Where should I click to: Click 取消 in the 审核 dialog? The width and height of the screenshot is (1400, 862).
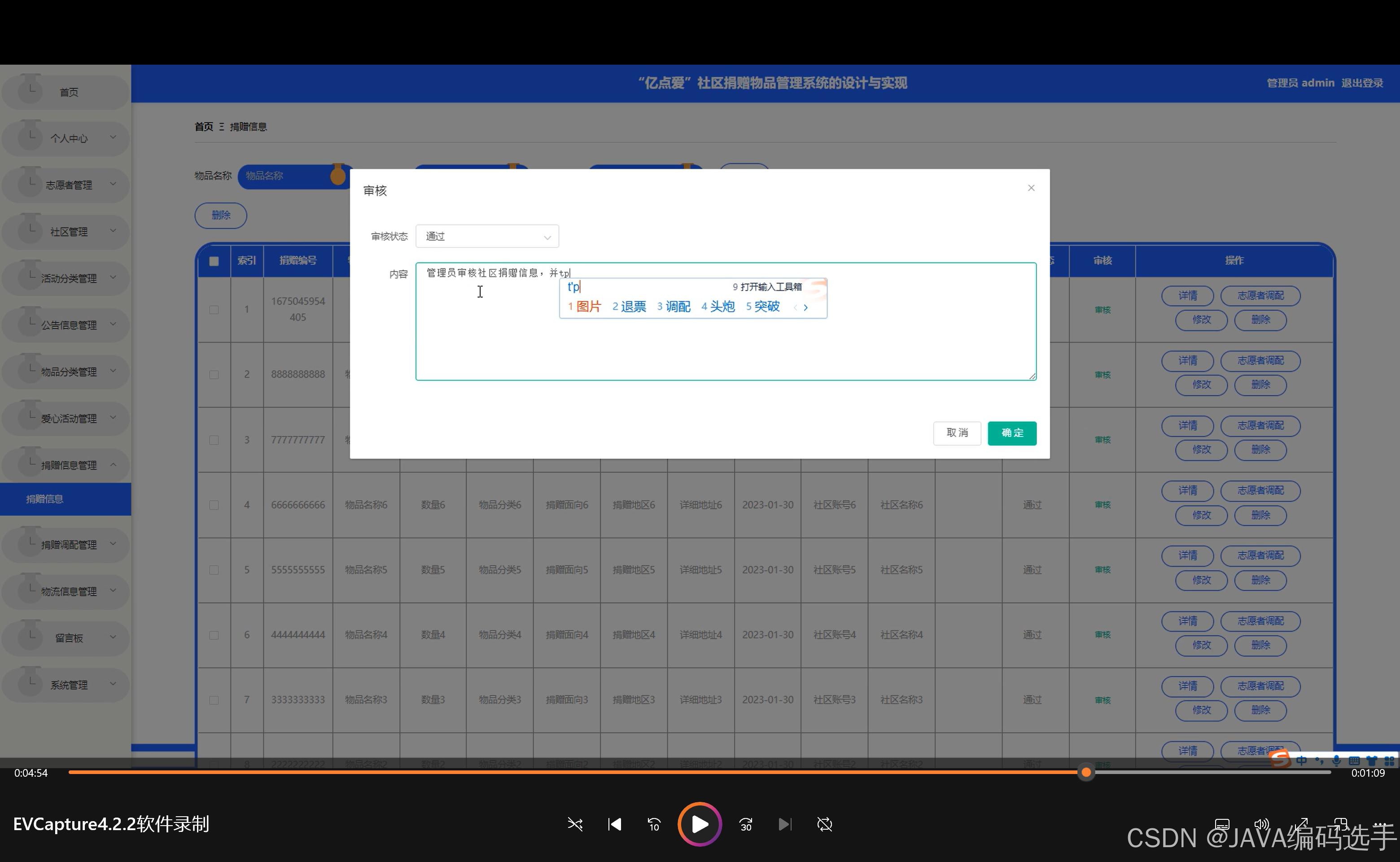957,433
